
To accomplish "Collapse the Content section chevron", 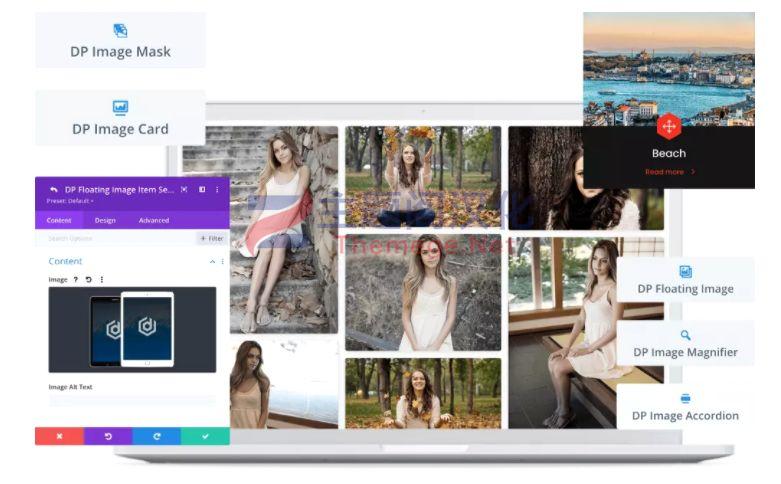I will click(212, 261).
